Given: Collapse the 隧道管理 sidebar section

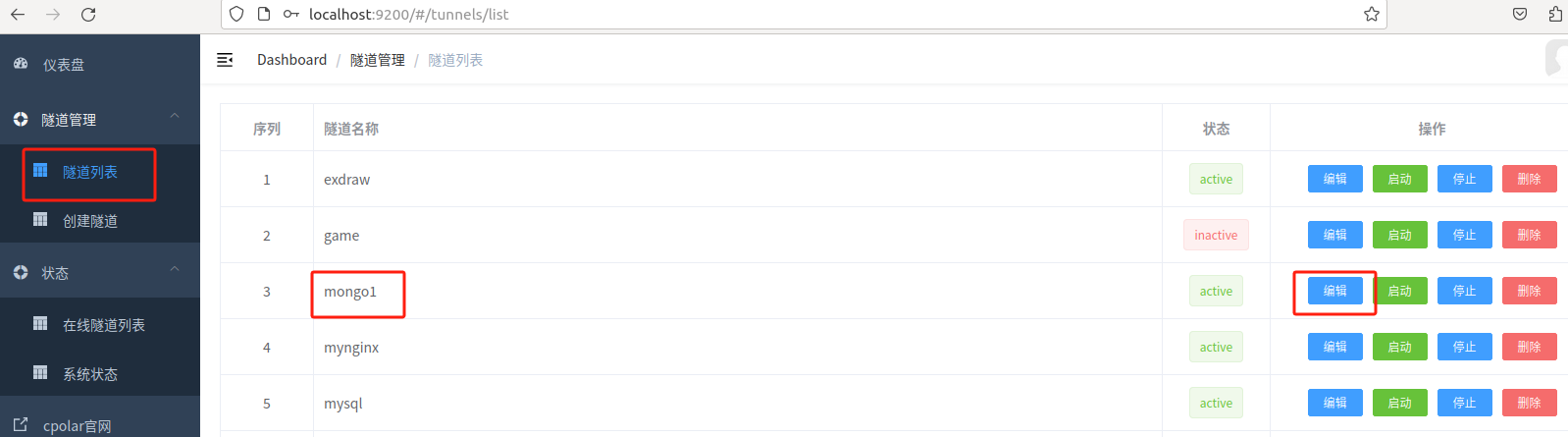Looking at the screenshot, I should coord(174,117).
